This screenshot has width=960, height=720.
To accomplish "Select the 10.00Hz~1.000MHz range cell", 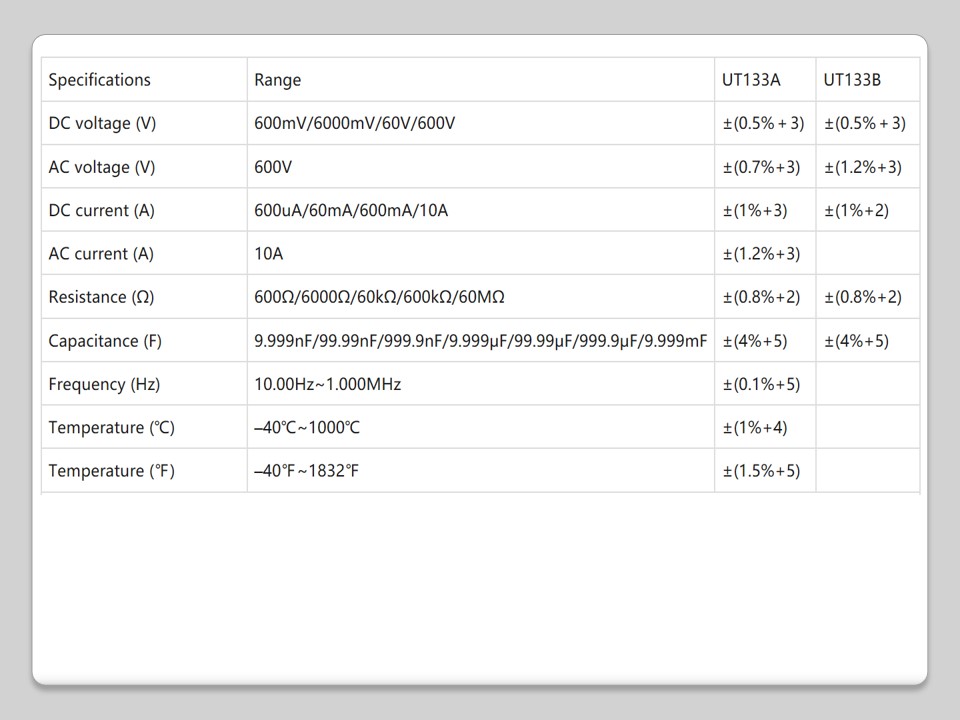I will (328, 384).
